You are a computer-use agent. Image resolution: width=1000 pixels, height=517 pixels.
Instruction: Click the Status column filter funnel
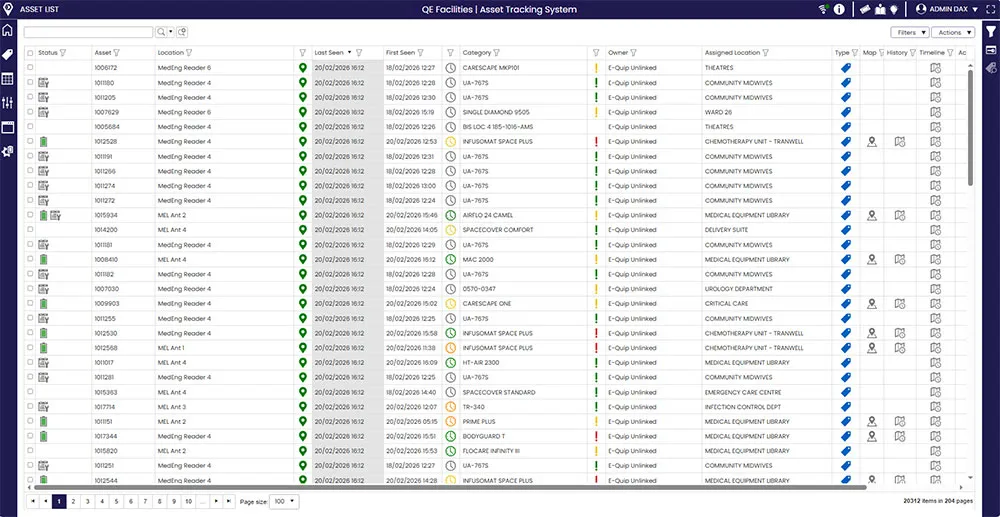pyautogui.click(x=63, y=53)
